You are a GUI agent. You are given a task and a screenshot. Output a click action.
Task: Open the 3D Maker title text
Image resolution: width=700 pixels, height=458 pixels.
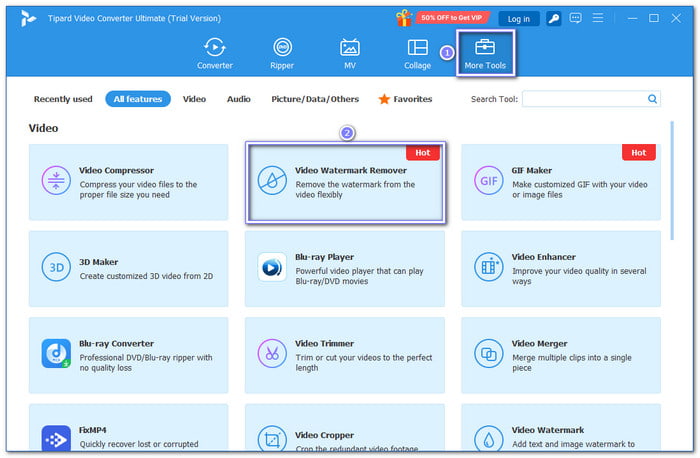[x=99, y=262]
